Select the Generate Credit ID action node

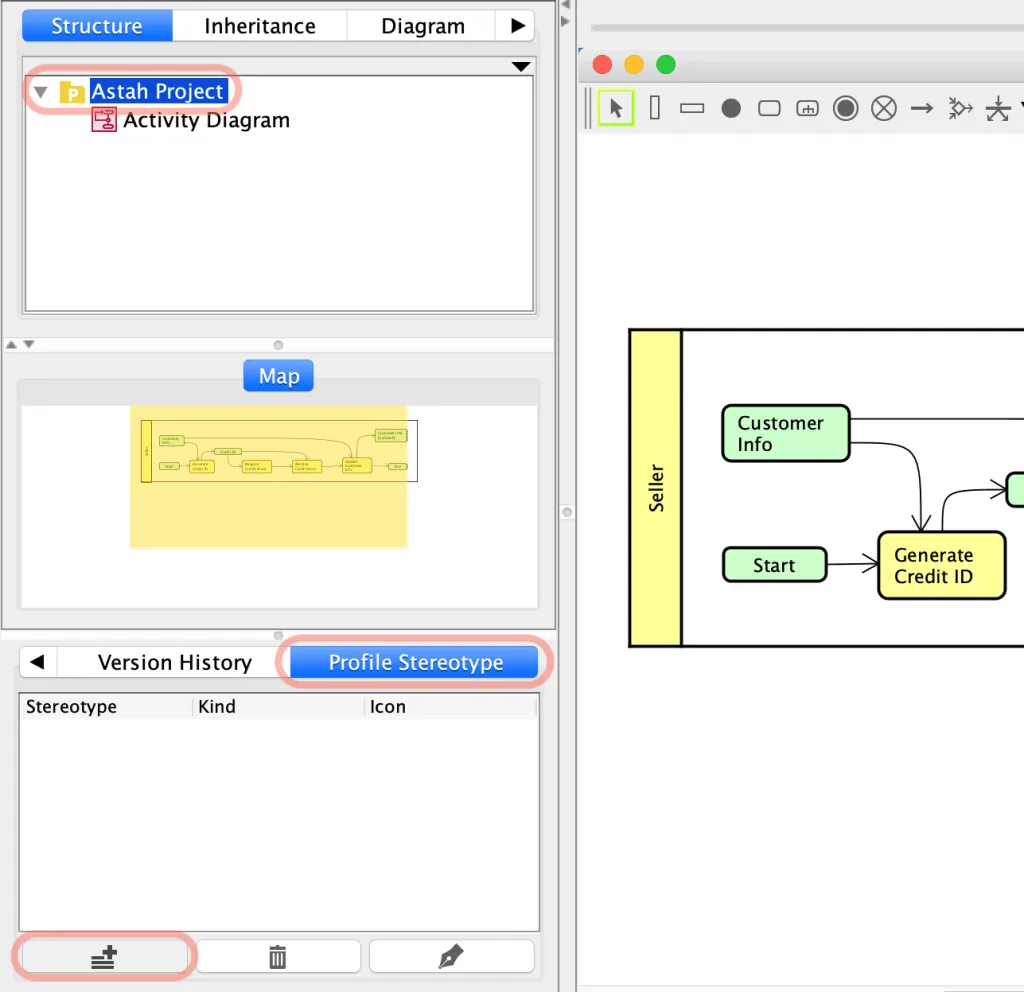point(941,566)
